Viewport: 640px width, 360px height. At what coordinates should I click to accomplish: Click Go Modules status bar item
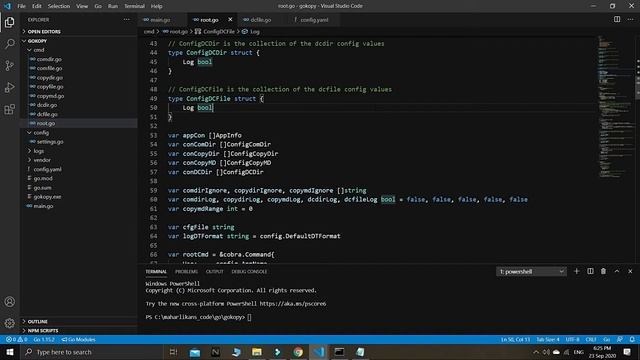[x=78, y=340]
